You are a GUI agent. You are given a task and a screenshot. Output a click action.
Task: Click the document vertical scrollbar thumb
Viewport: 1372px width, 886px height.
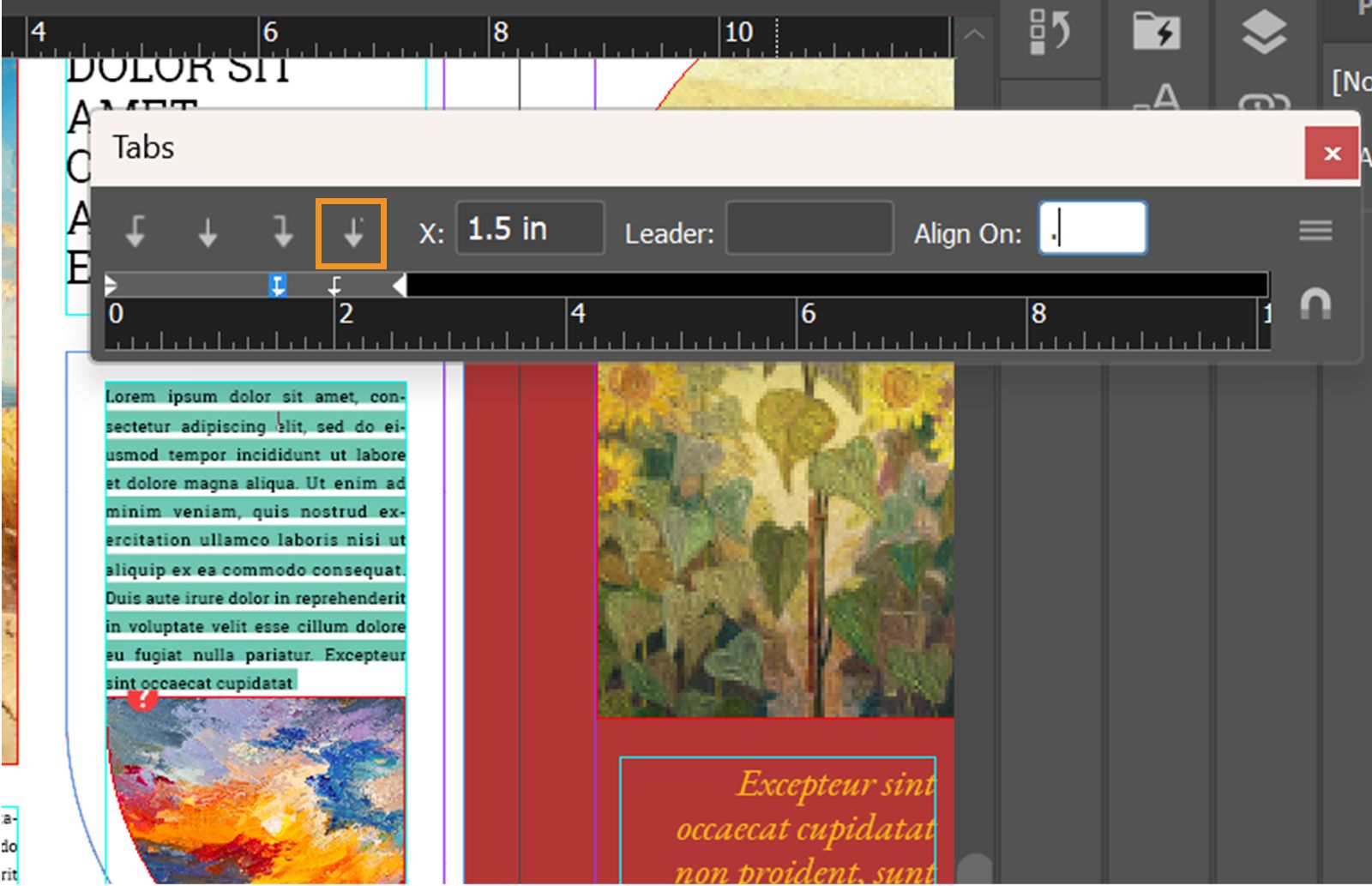pyautogui.click(x=974, y=868)
